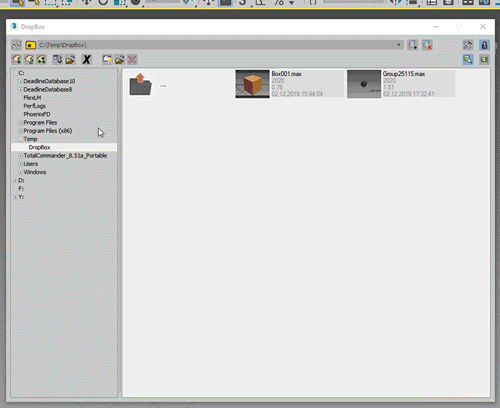The image size is (500, 408).
Task: Click the yellow favorites folder icon
Action: (31, 45)
